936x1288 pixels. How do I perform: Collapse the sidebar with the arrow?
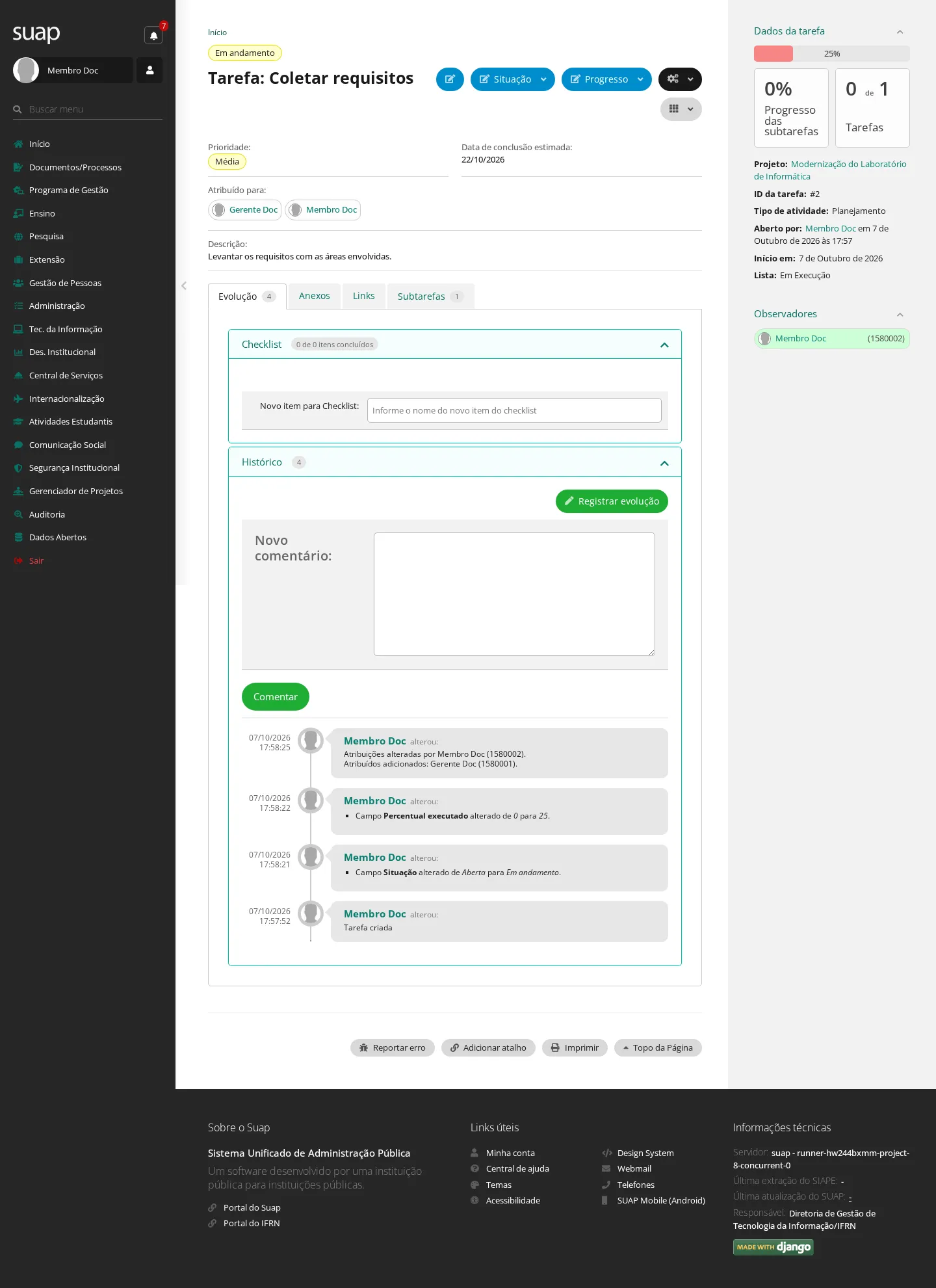point(184,285)
